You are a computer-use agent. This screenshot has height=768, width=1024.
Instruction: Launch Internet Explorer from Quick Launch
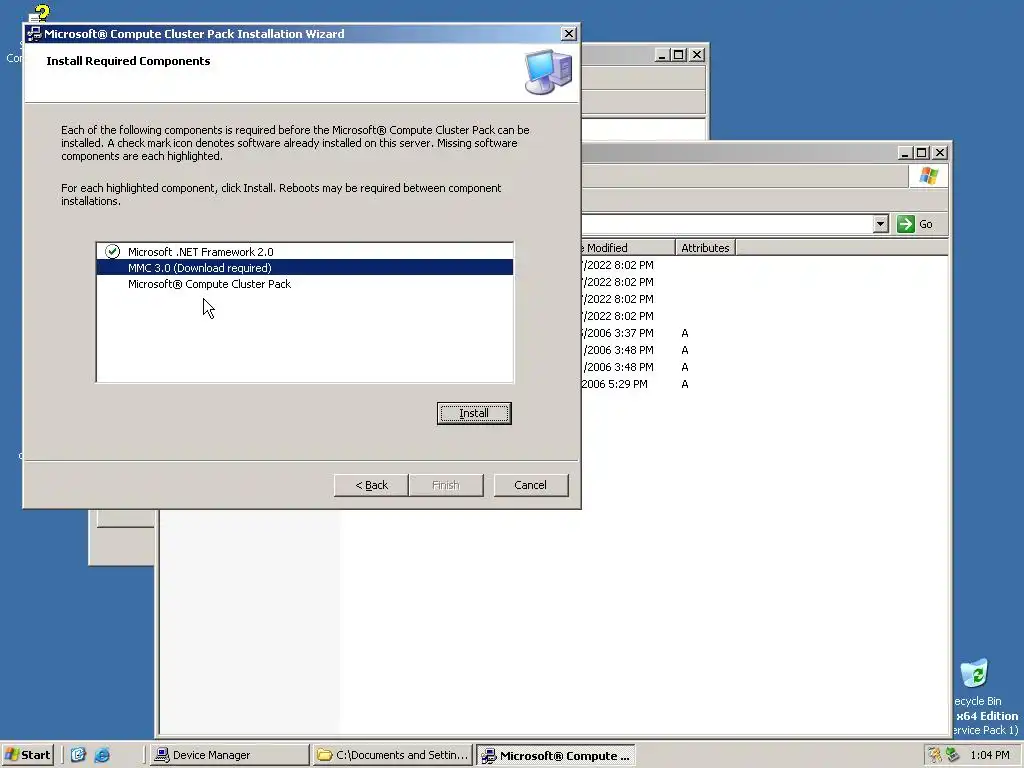click(102, 755)
